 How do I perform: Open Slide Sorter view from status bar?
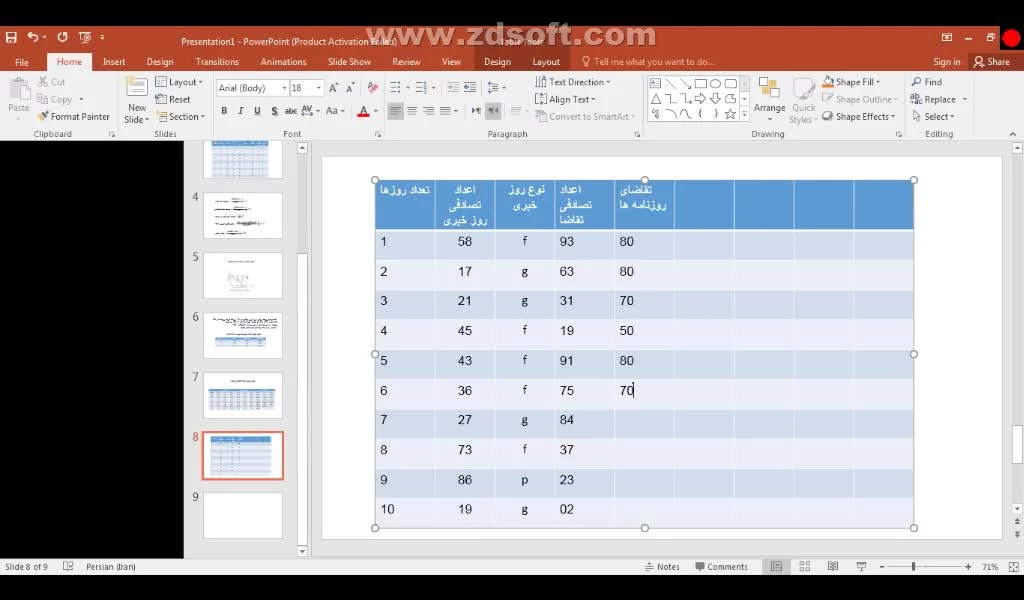[805, 567]
